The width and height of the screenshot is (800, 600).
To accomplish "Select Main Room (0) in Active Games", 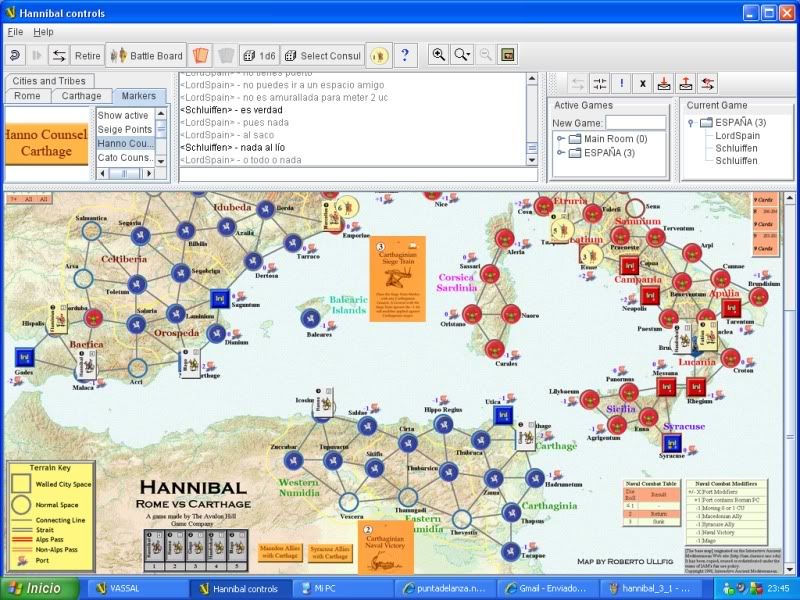I will (615, 139).
